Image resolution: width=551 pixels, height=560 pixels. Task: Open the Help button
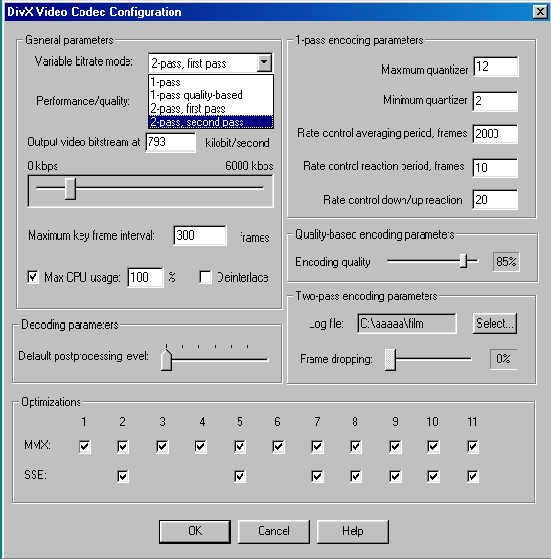(353, 531)
